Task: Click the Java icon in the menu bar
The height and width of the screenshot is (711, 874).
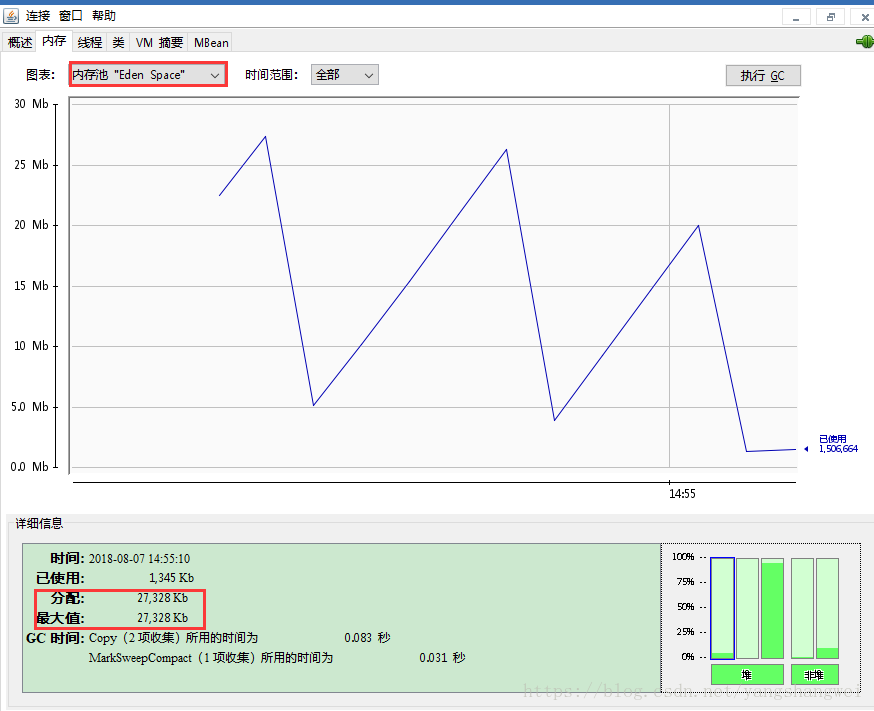Action: pyautogui.click(x=11, y=16)
